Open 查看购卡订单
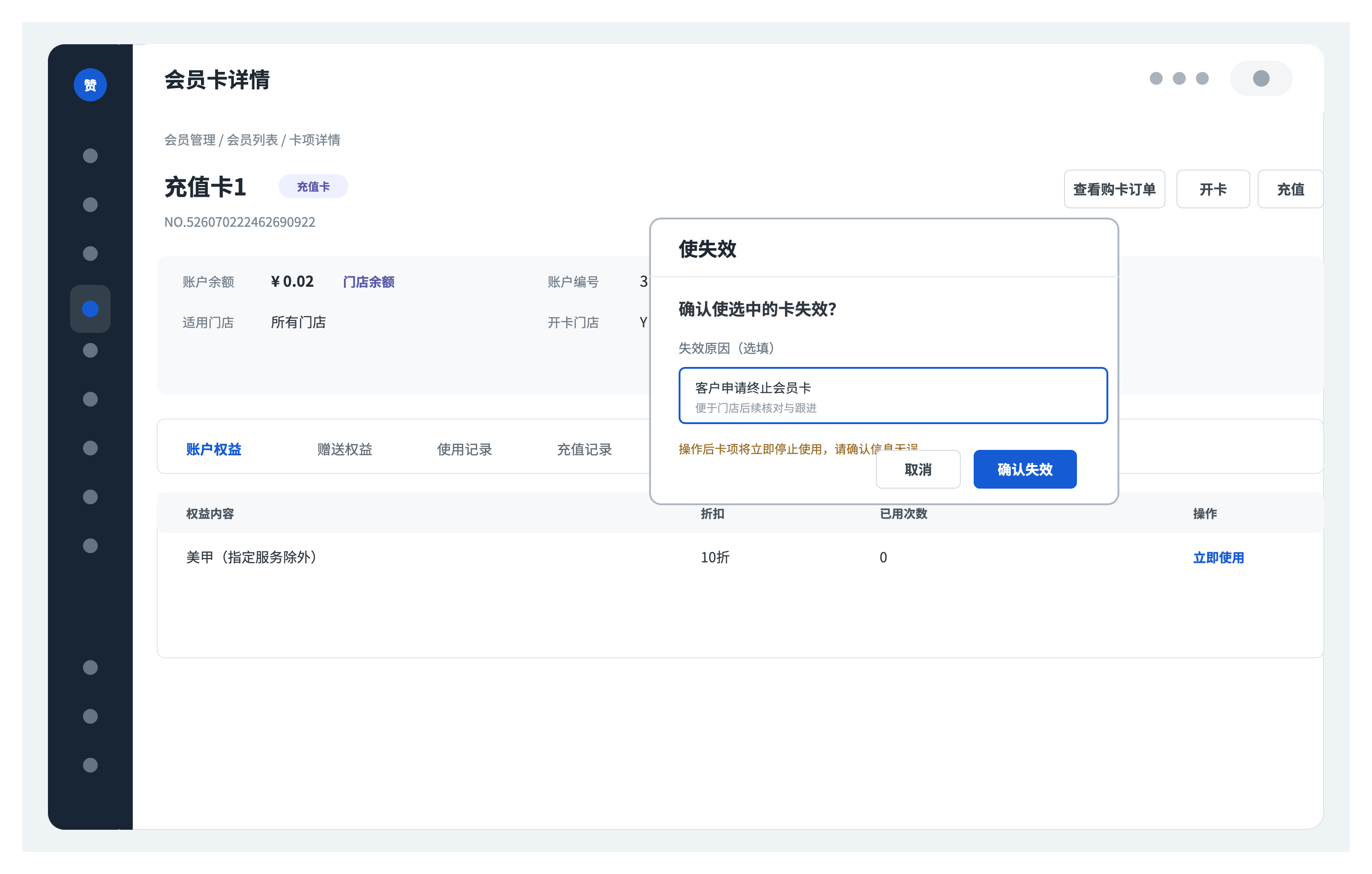The width and height of the screenshot is (1372, 874). [x=1114, y=189]
